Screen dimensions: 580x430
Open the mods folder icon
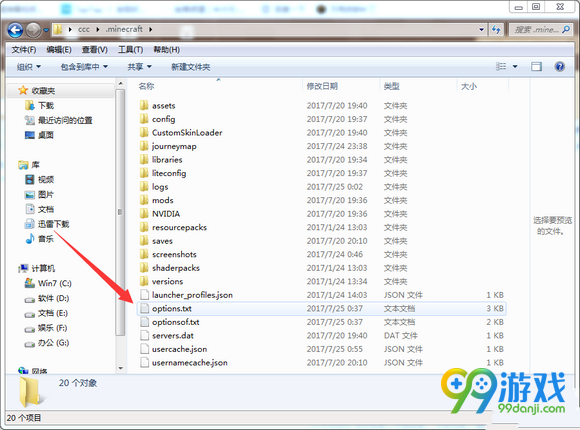tap(144, 200)
